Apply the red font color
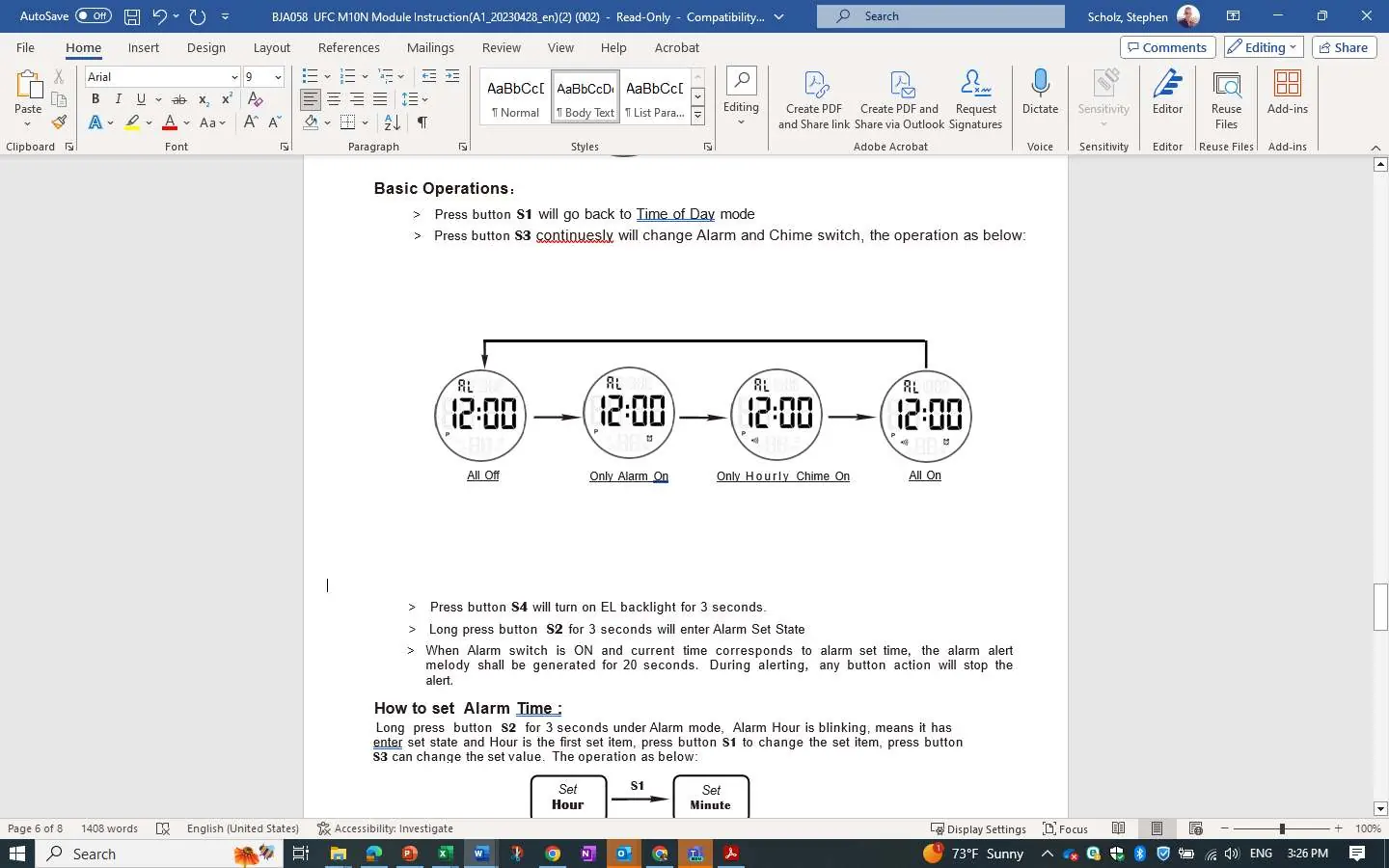Screen dimensions: 1389x868 tap(170, 122)
